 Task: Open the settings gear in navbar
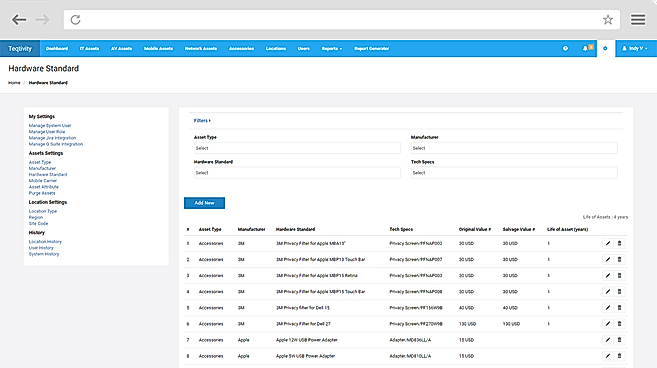point(605,49)
